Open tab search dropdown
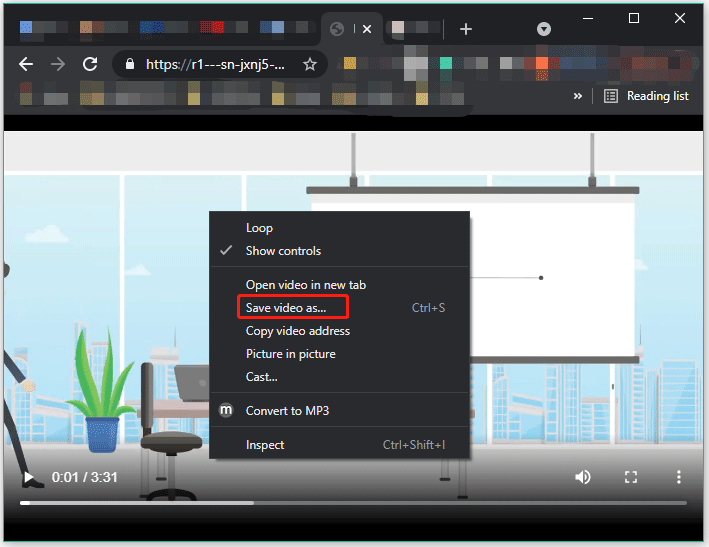This screenshot has height=547, width=709. pyautogui.click(x=544, y=29)
